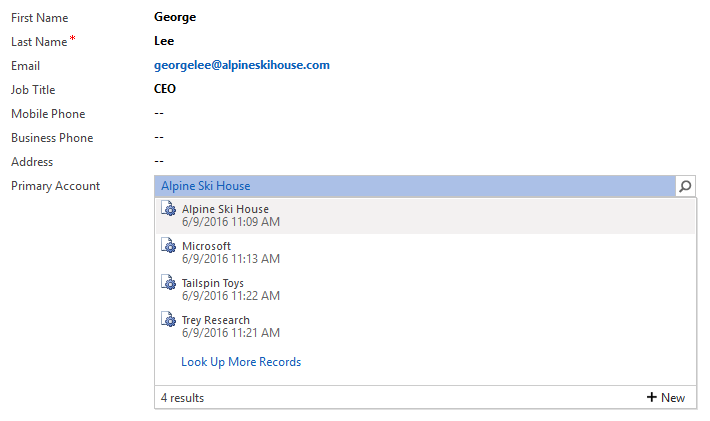Click the Last Name label
Image resolution: width=710 pixels, height=421 pixels.
point(39,42)
